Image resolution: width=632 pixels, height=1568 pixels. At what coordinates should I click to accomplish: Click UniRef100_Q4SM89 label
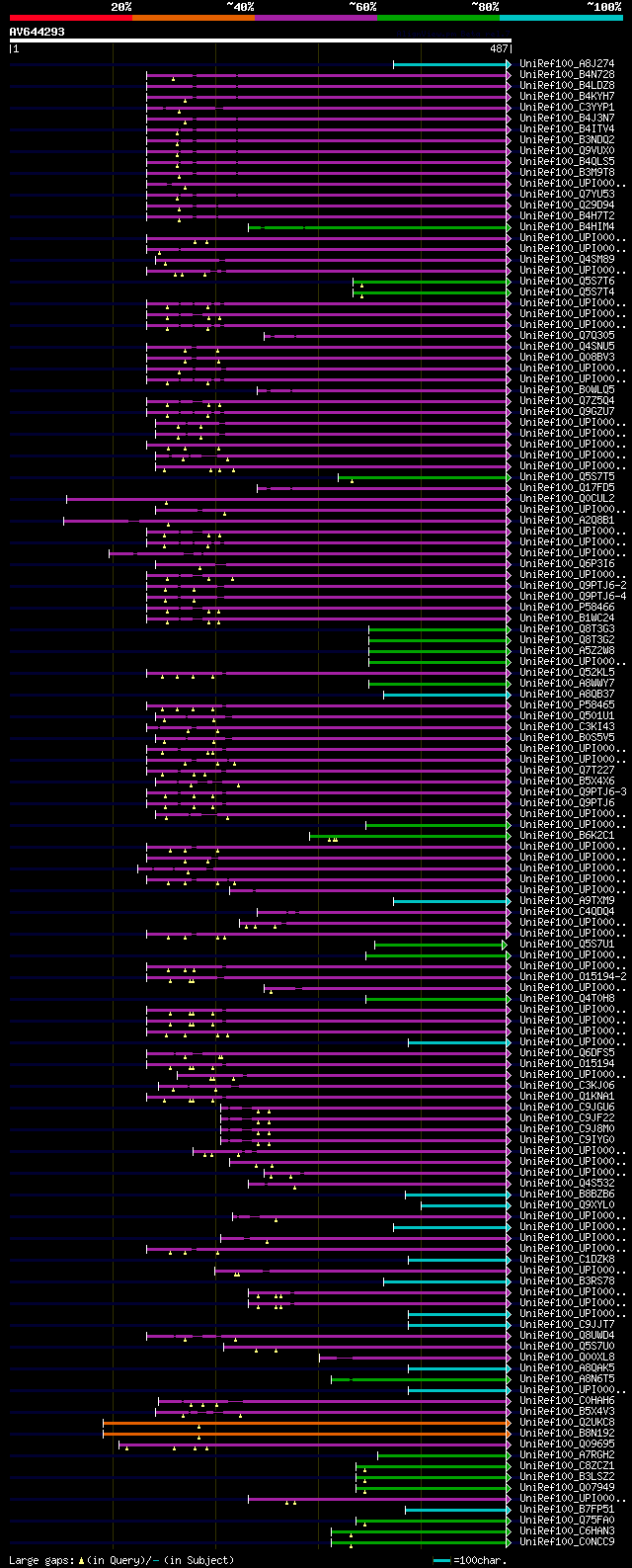[x=567, y=260]
